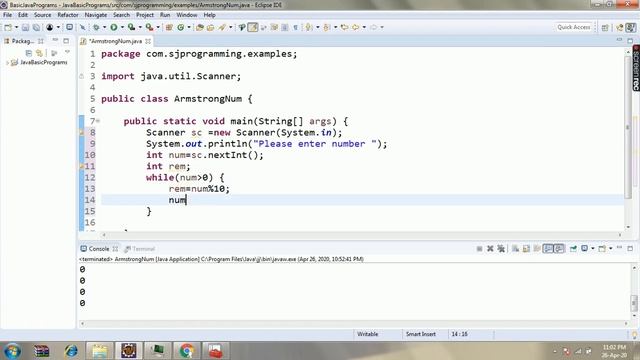Click line 14 with text num in editor
The height and width of the screenshot is (360, 640).
362,200
